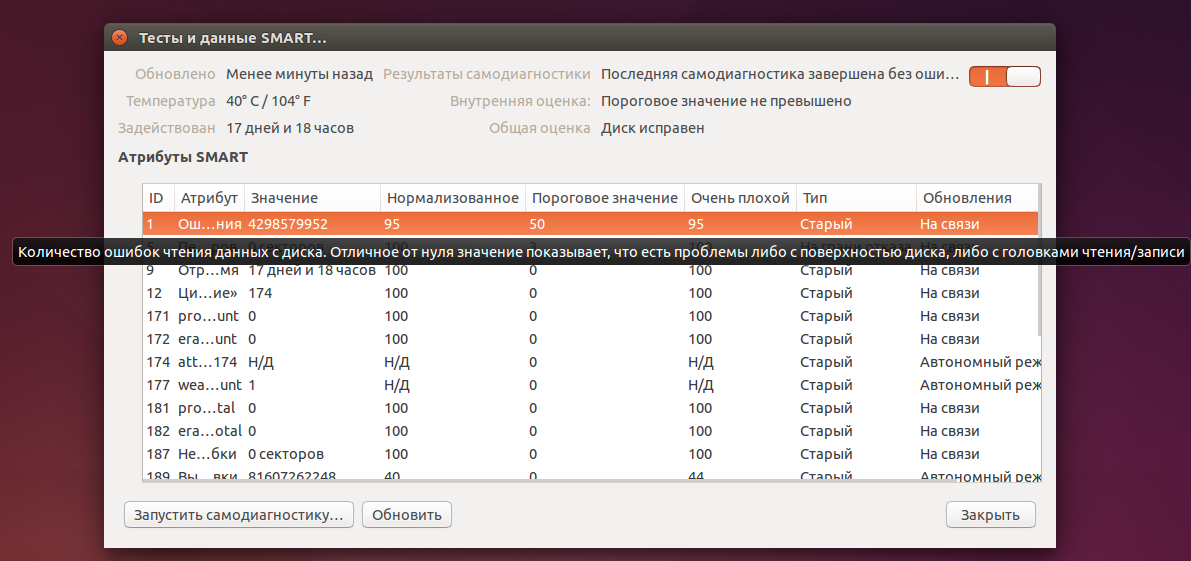This screenshot has width=1191, height=561.
Task: Select the highlighted attribute row with ID 1
Action: click(x=590, y=224)
